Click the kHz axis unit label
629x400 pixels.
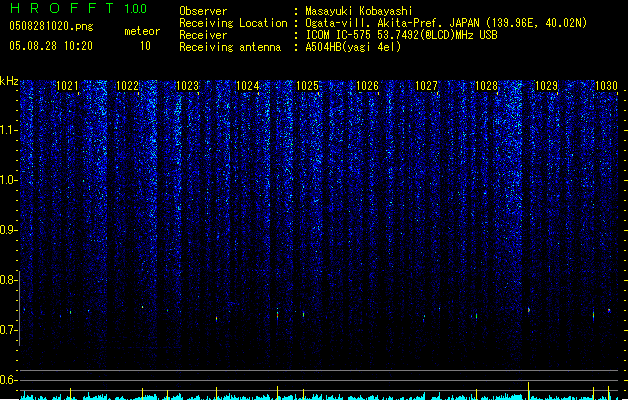[x=9, y=81]
